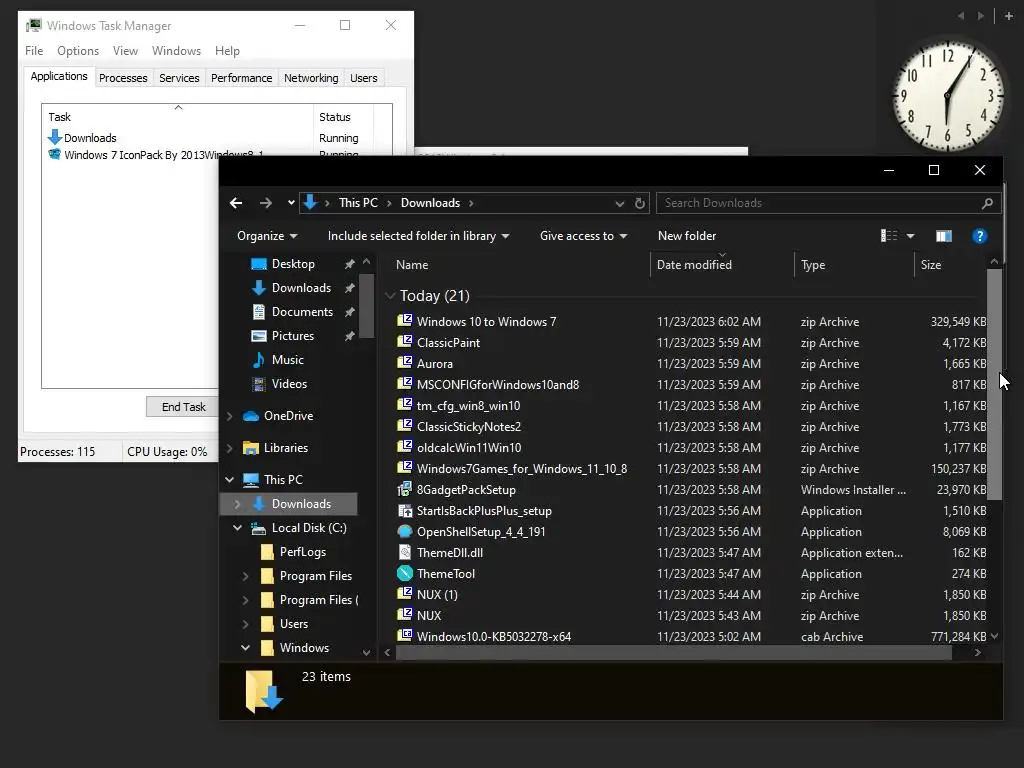Screen dimensions: 1024x768
Task: Select the Windows7Games_for_Windows_11_10_8 icon
Action: point(405,468)
